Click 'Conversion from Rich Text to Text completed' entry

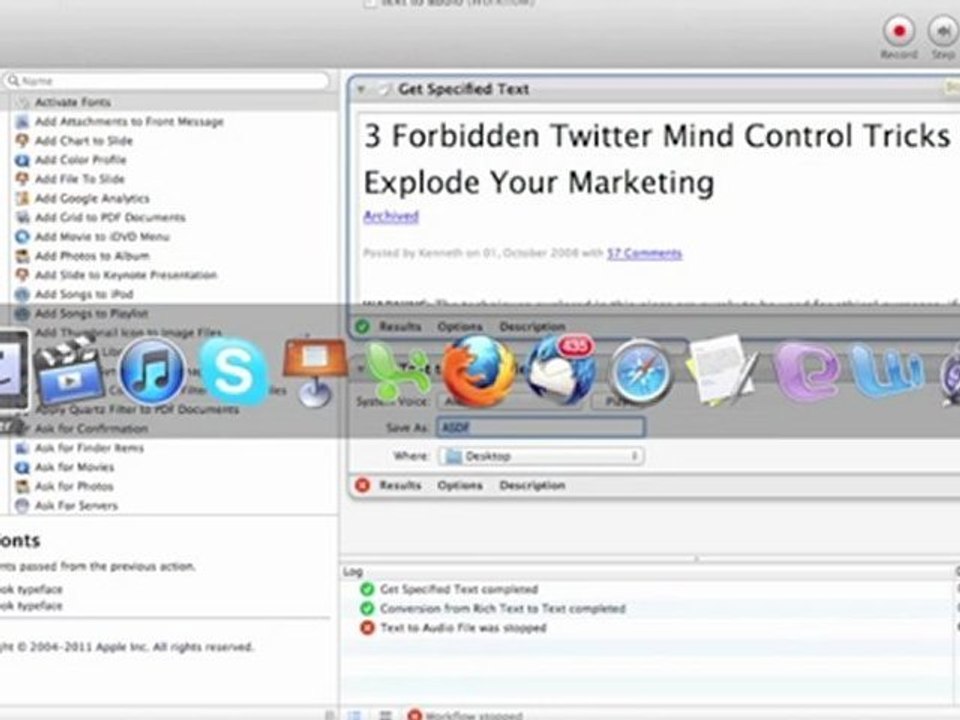click(503, 609)
